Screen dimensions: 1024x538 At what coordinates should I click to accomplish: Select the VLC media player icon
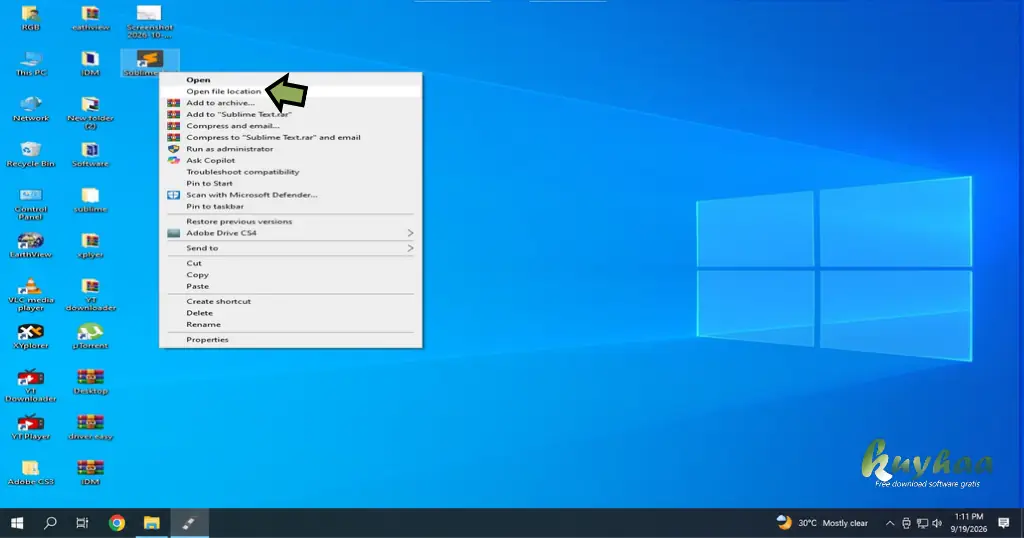pos(31,294)
